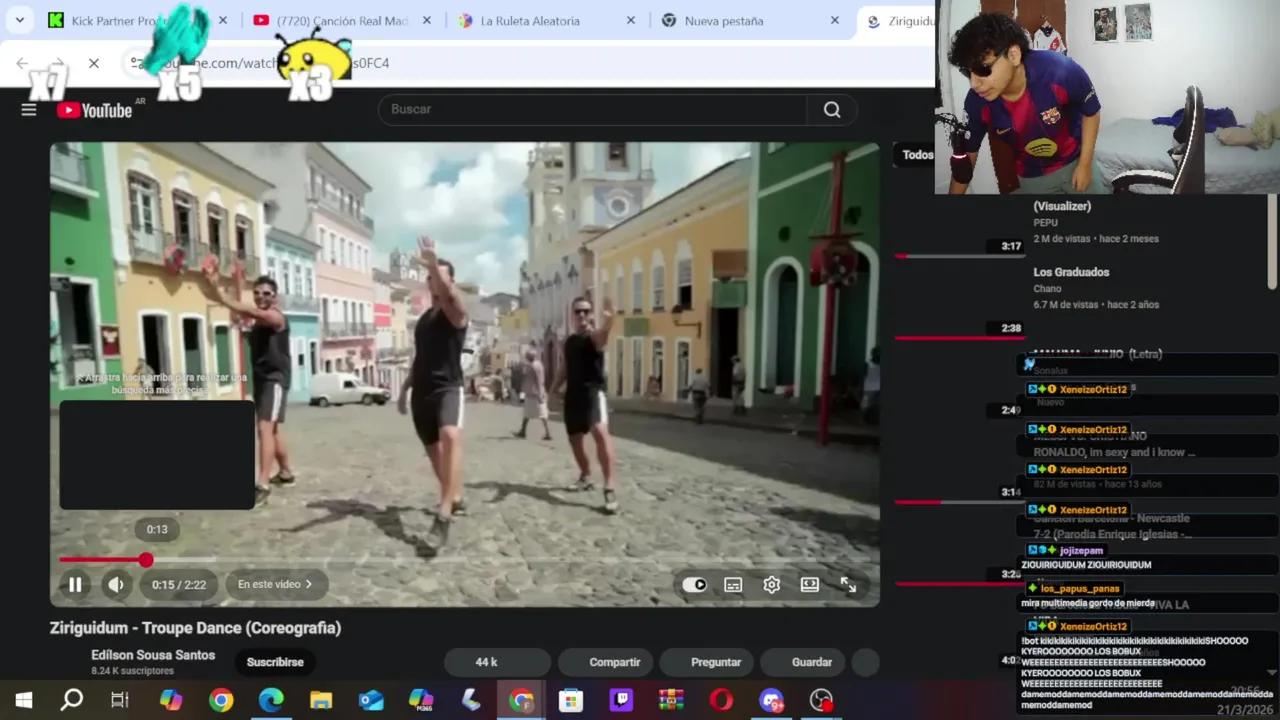Pause the Ziriguidum video
The height and width of the screenshot is (720, 1280).
click(75, 585)
